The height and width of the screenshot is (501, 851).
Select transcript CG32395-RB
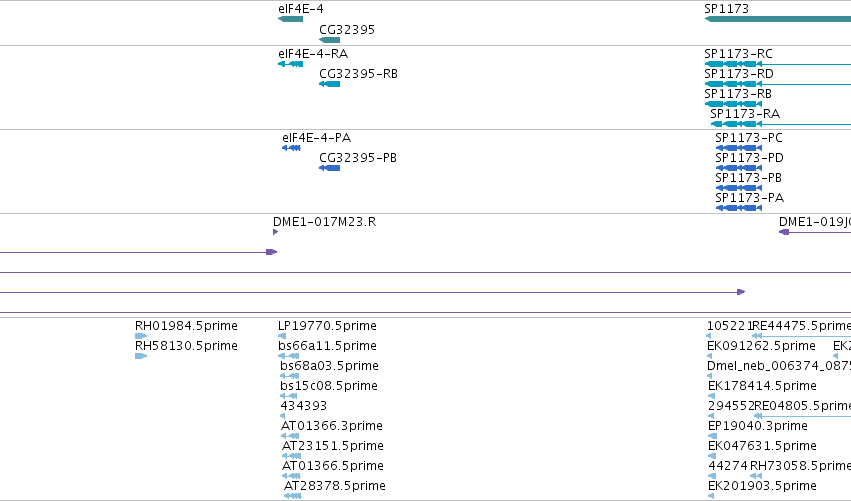point(358,74)
